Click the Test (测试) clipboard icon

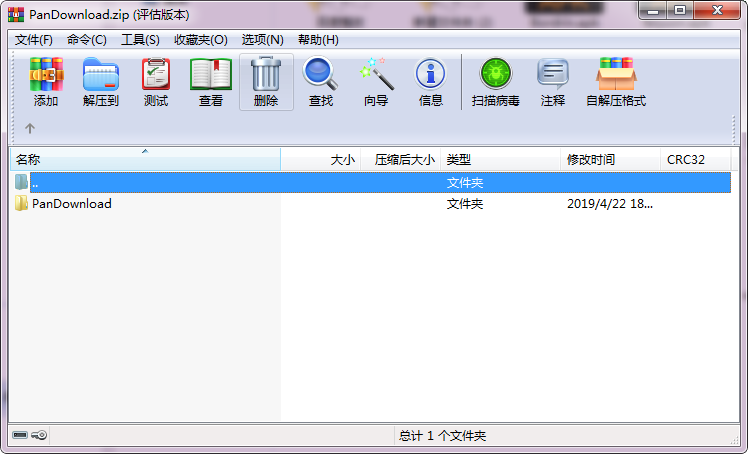coord(156,74)
